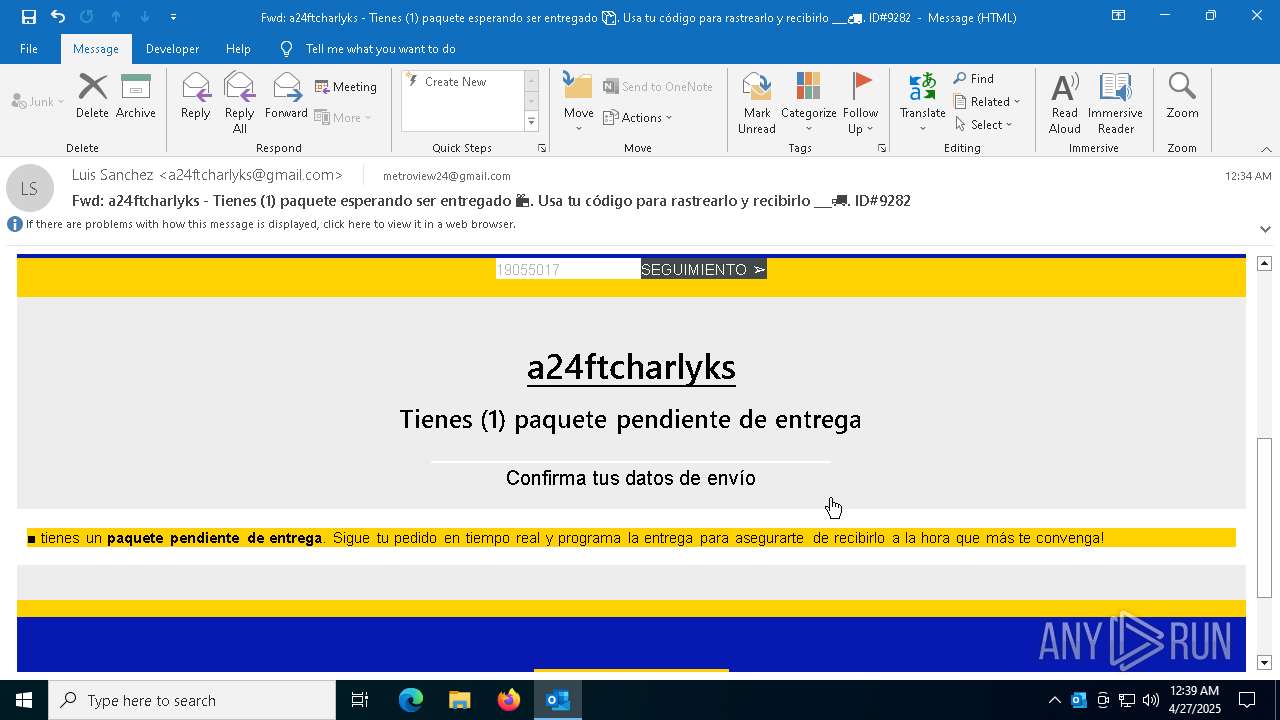Open the Help tab
Image resolution: width=1280 pixels, height=720 pixels.
click(238, 49)
